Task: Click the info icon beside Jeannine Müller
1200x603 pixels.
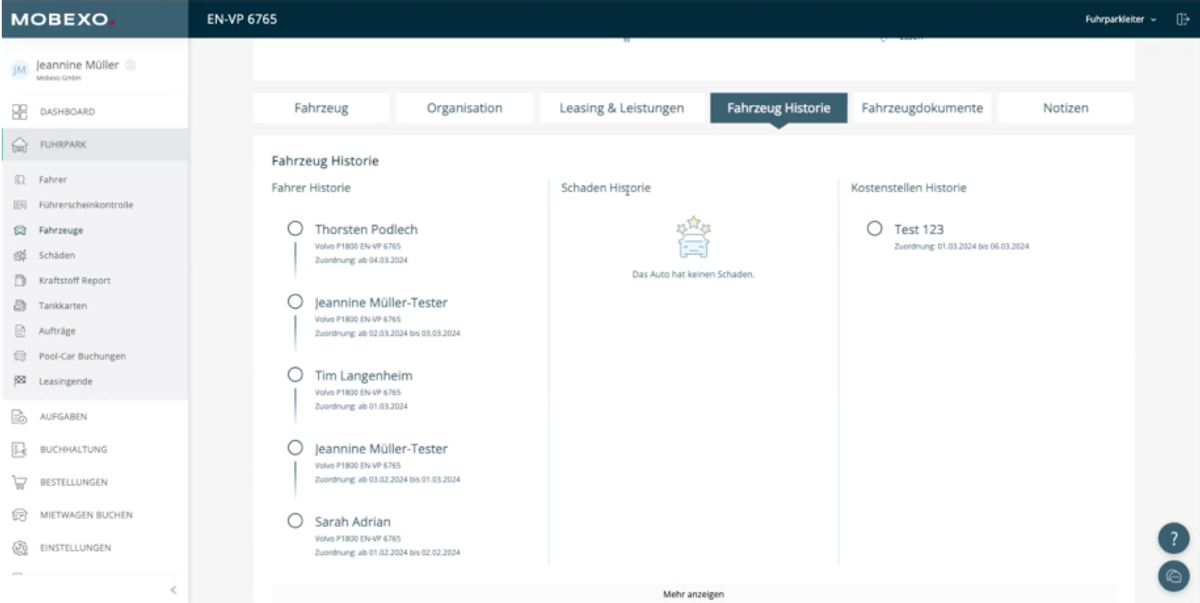Action: 131,65
